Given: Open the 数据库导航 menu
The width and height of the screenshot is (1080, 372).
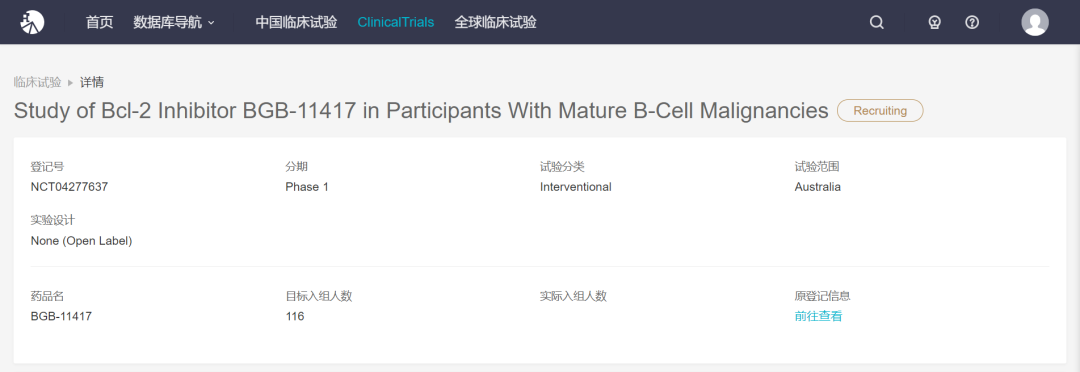Looking at the screenshot, I should click(x=174, y=22).
